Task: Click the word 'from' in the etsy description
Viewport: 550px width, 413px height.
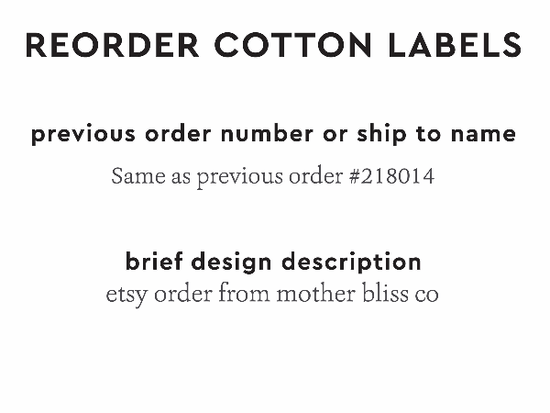Action: [x=244, y=293]
